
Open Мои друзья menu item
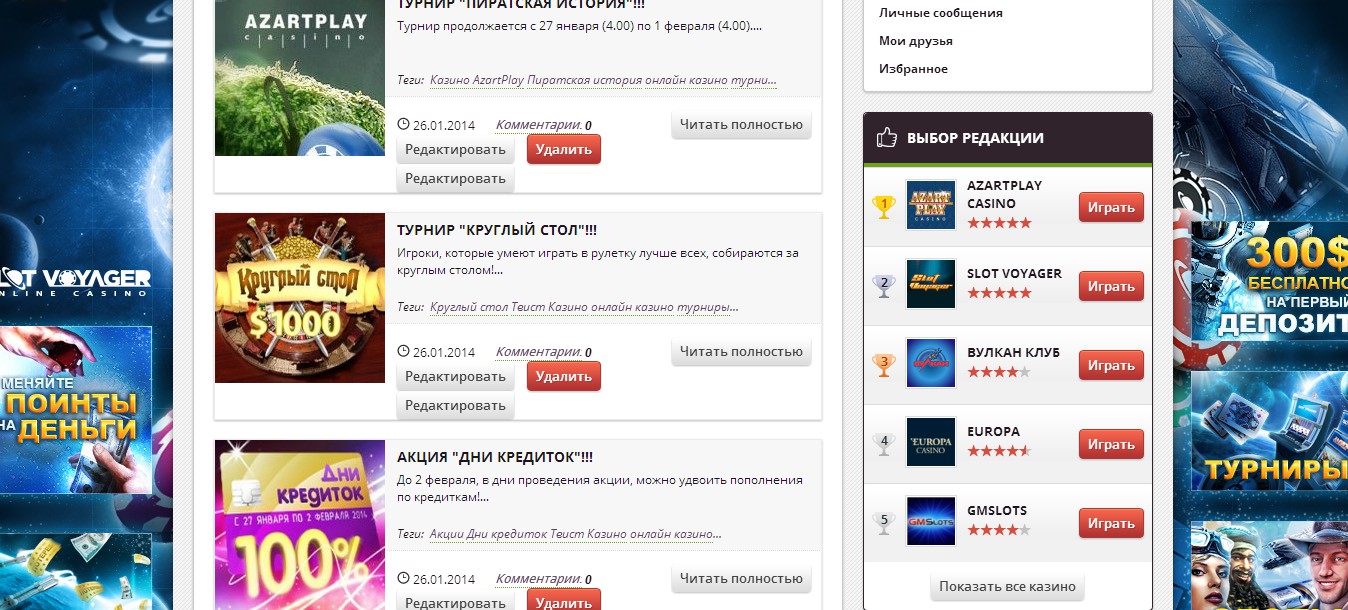click(x=916, y=41)
